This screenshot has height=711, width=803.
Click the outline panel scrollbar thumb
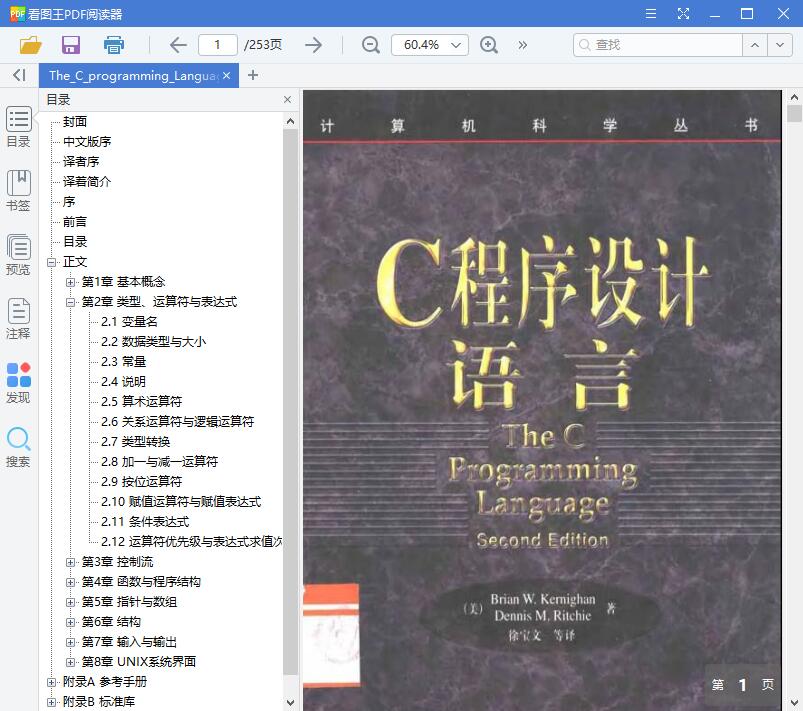(290, 402)
